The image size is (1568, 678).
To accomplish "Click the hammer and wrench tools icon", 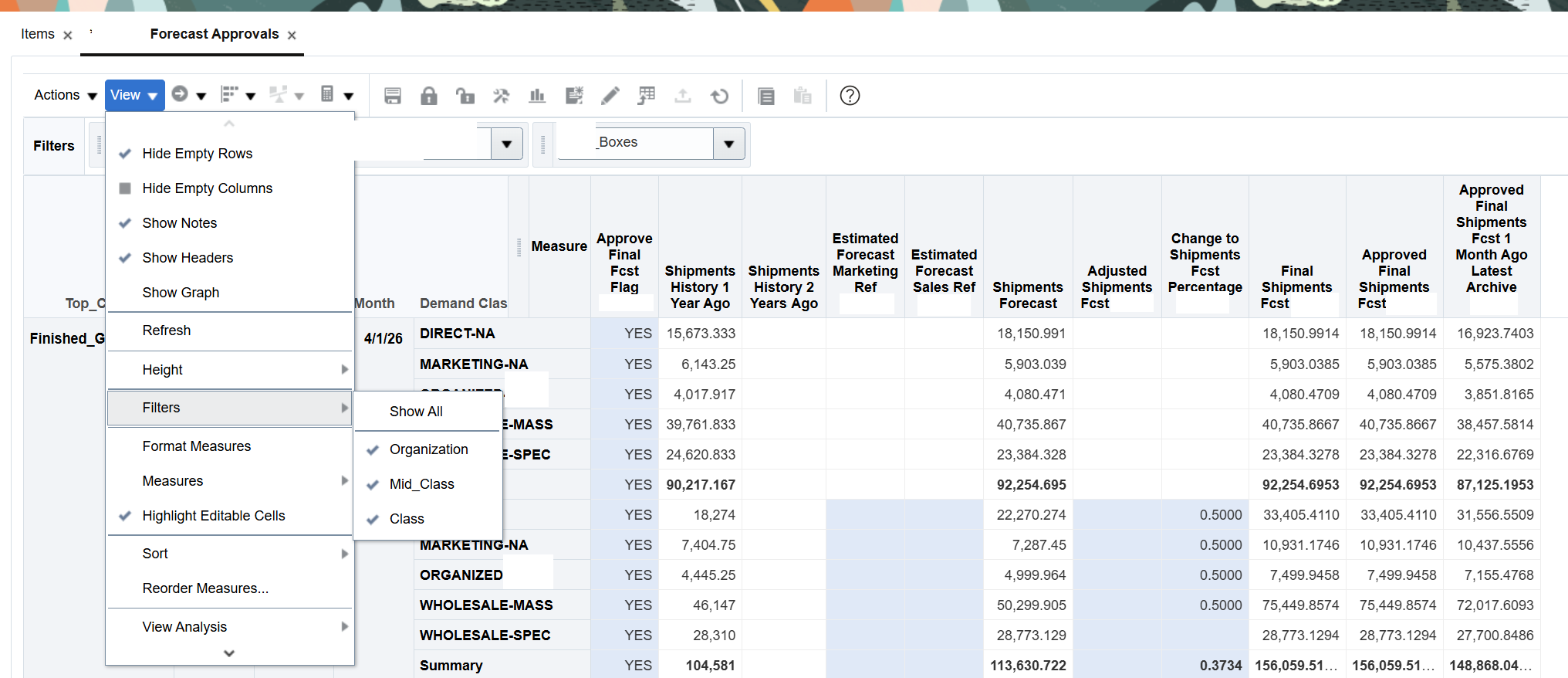I will coord(501,96).
